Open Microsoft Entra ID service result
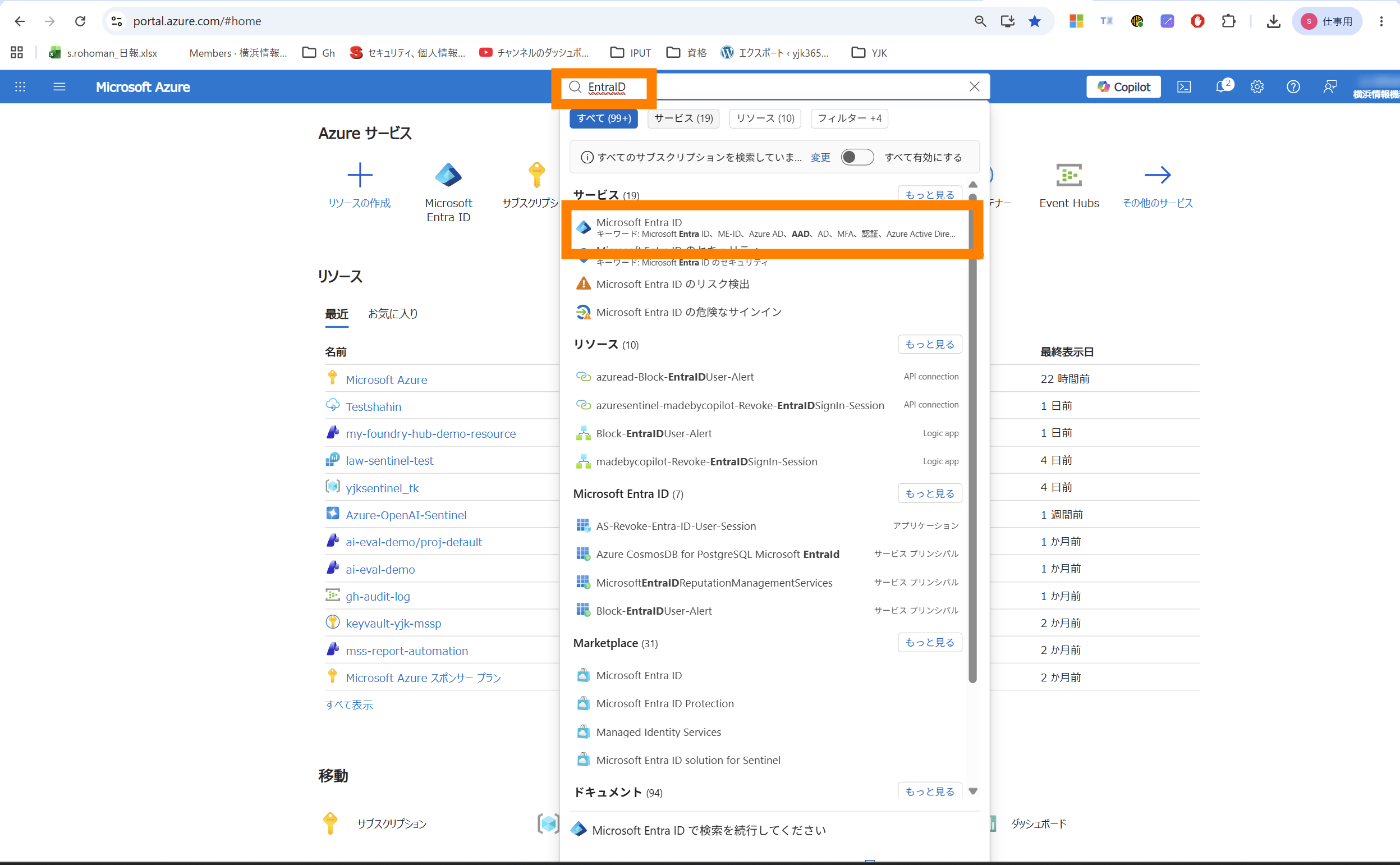 (769, 228)
